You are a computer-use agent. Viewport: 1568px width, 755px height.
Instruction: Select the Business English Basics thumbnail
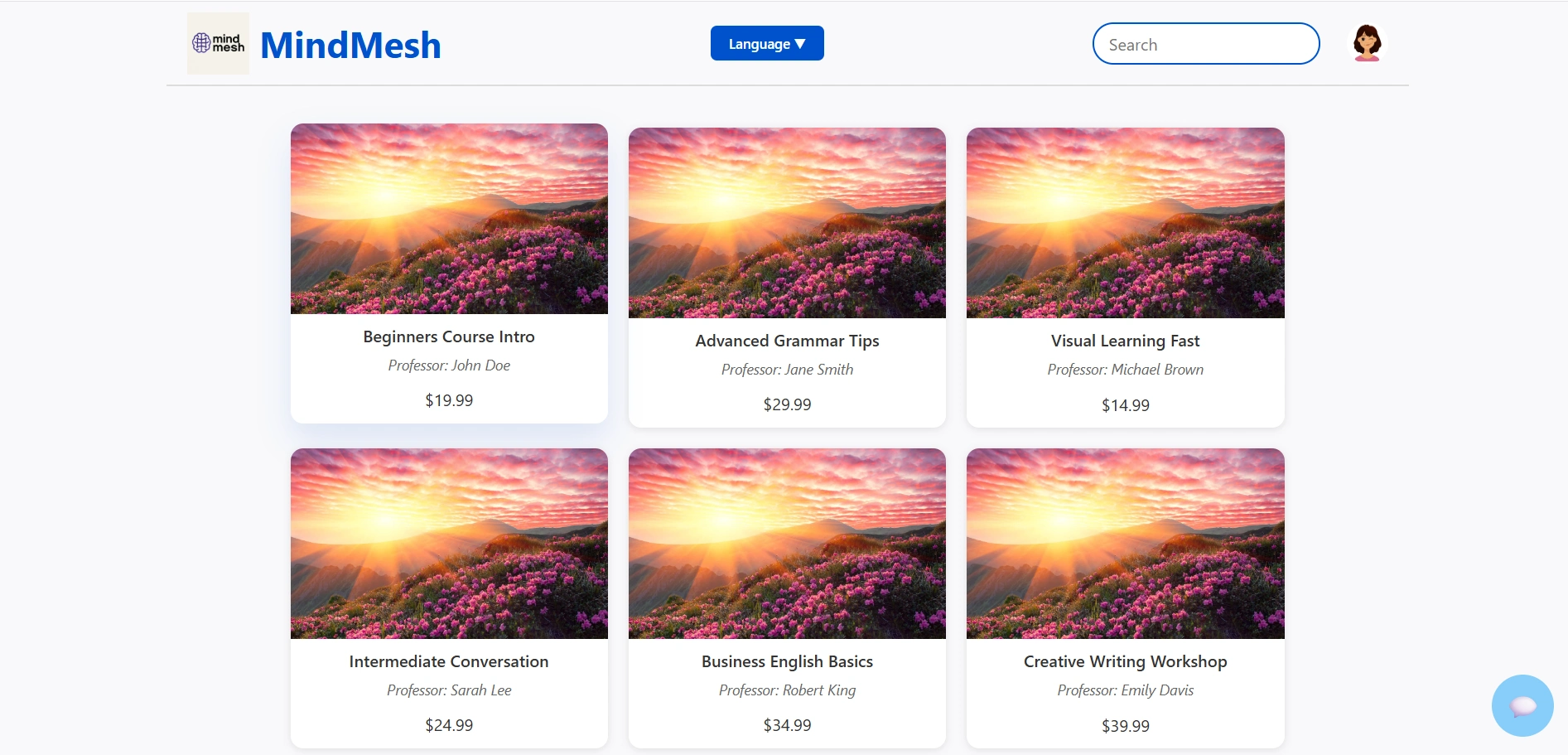coord(787,544)
